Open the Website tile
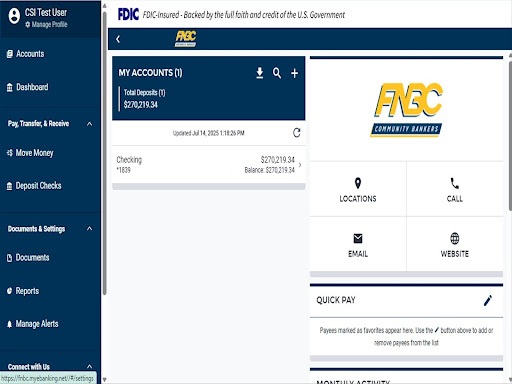This screenshot has height=384, width=512. 455,244
